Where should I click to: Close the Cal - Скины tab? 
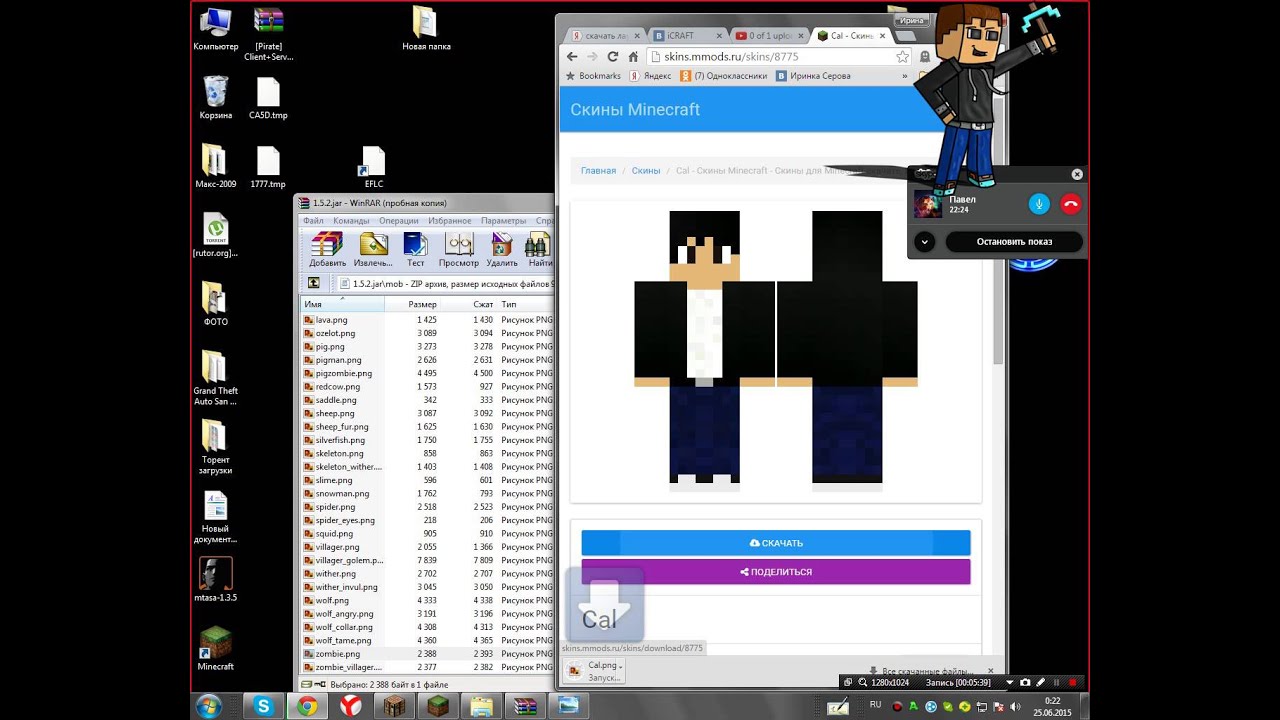(x=882, y=36)
